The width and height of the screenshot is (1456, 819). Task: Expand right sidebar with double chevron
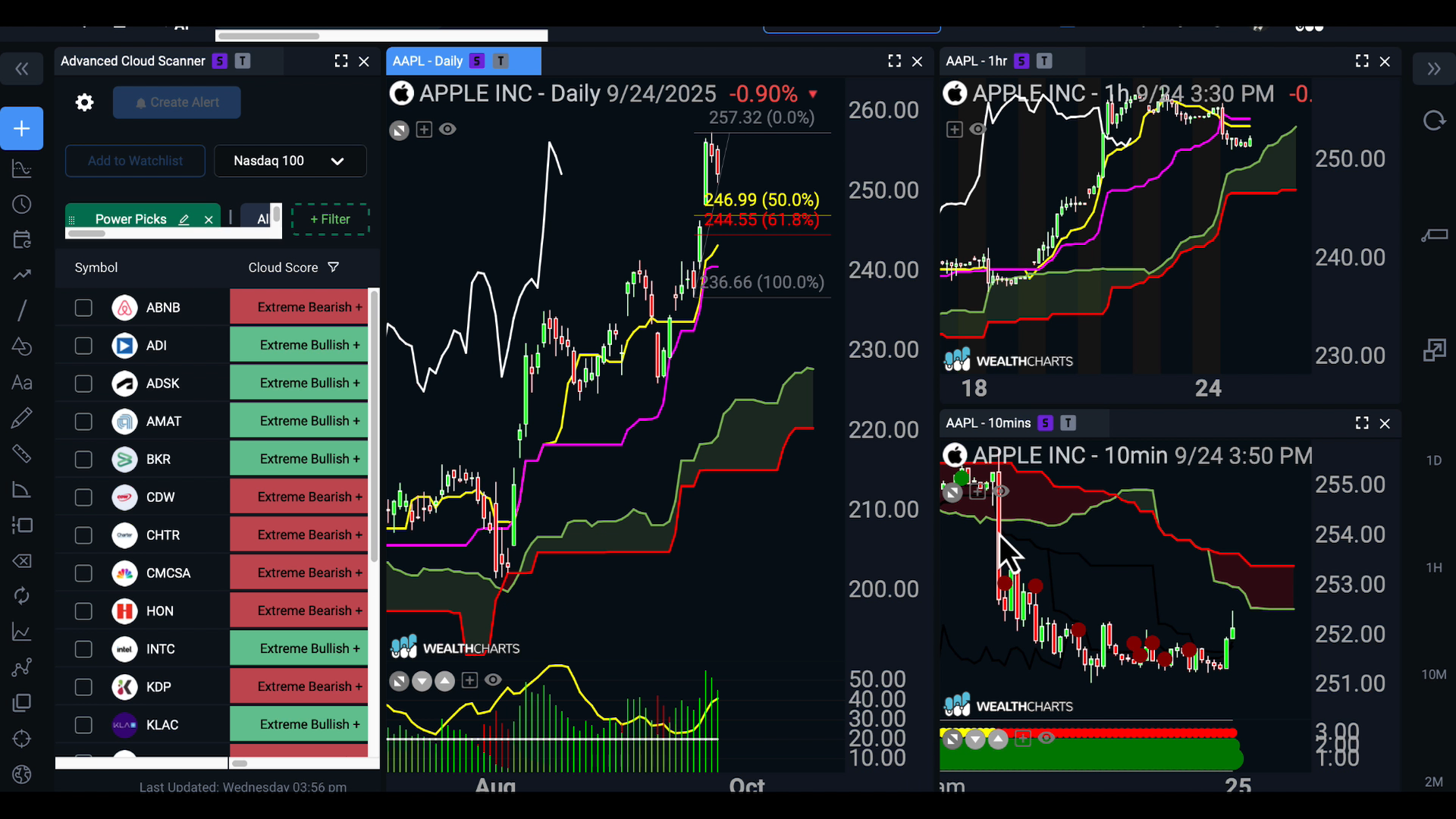pyautogui.click(x=1433, y=70)
